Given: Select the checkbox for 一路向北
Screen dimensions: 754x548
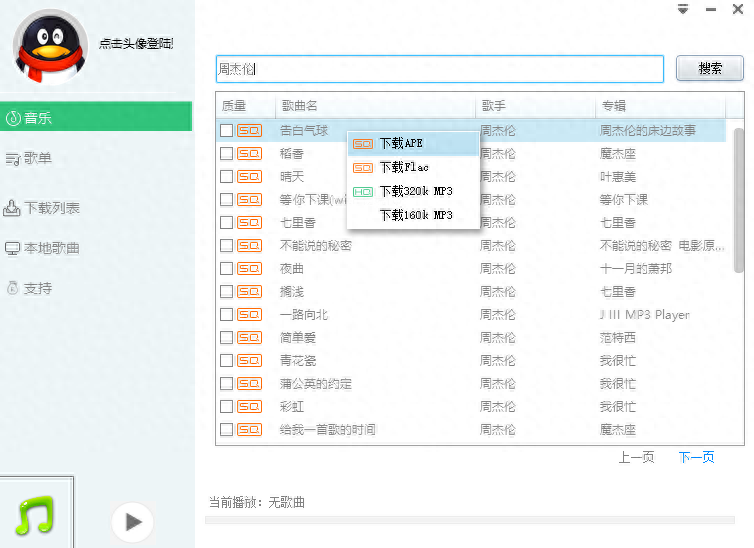Looking at the screenshot, I should (227, 315).
